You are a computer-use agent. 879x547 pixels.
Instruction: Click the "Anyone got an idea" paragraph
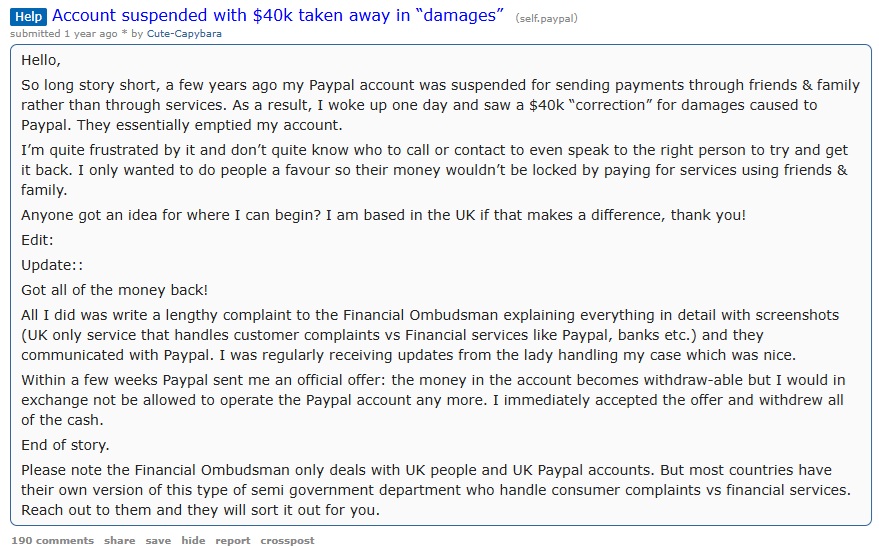[383, 215]
